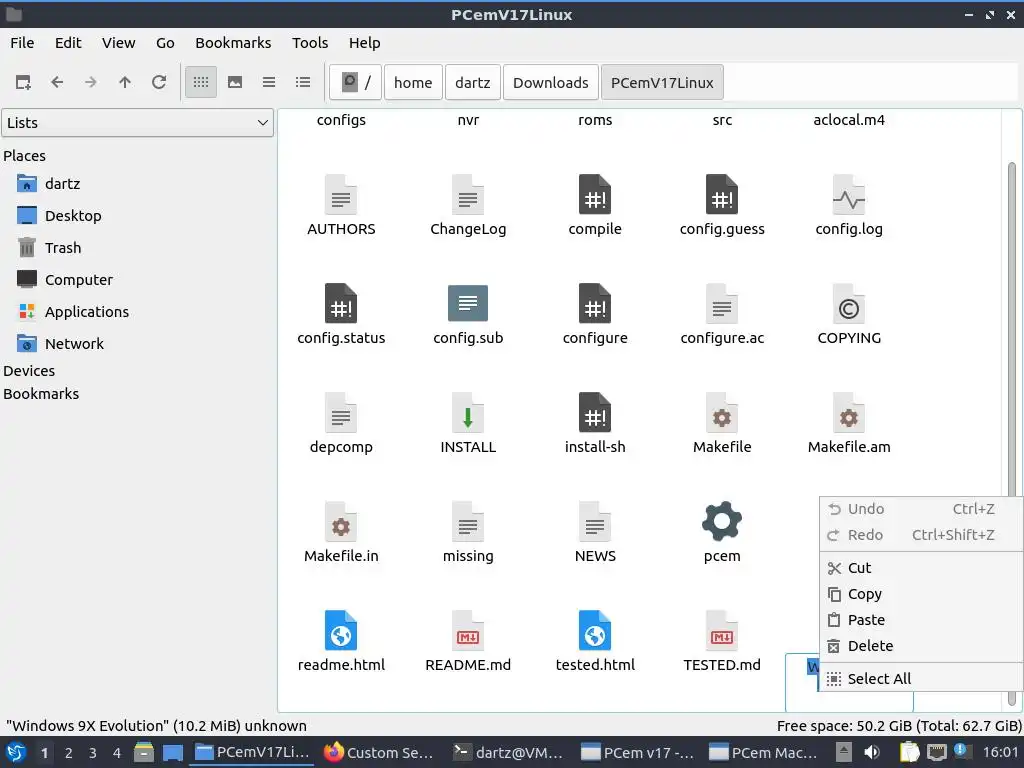Click PCemV17Linux path bar button
The width and height of the screenshot is (1024, 768).
[x=662, y=82]
